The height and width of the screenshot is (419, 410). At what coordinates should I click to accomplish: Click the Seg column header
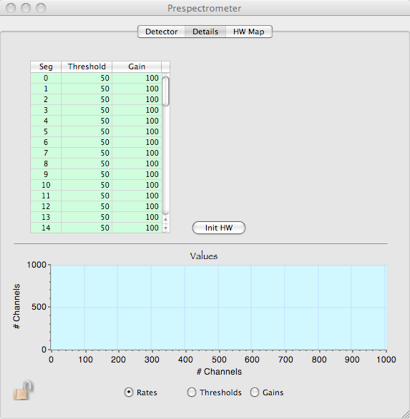coord(46,67)
